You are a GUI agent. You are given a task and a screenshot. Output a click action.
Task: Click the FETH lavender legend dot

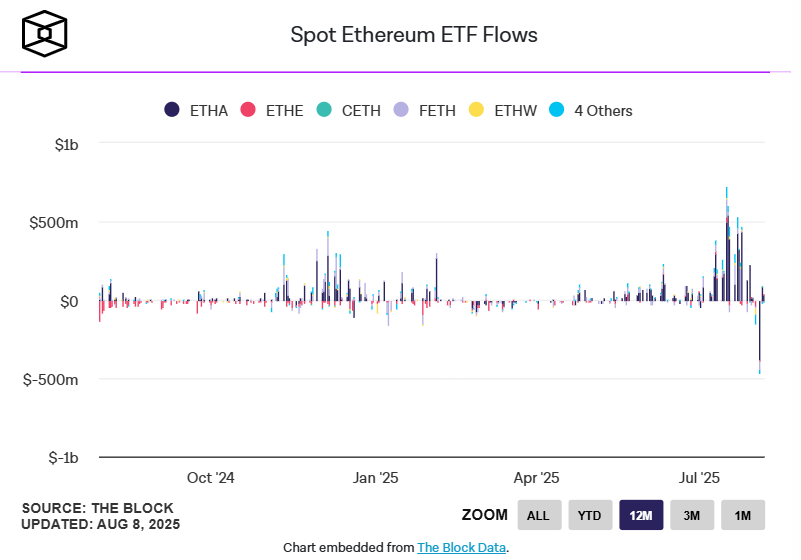tap(401, 110)
